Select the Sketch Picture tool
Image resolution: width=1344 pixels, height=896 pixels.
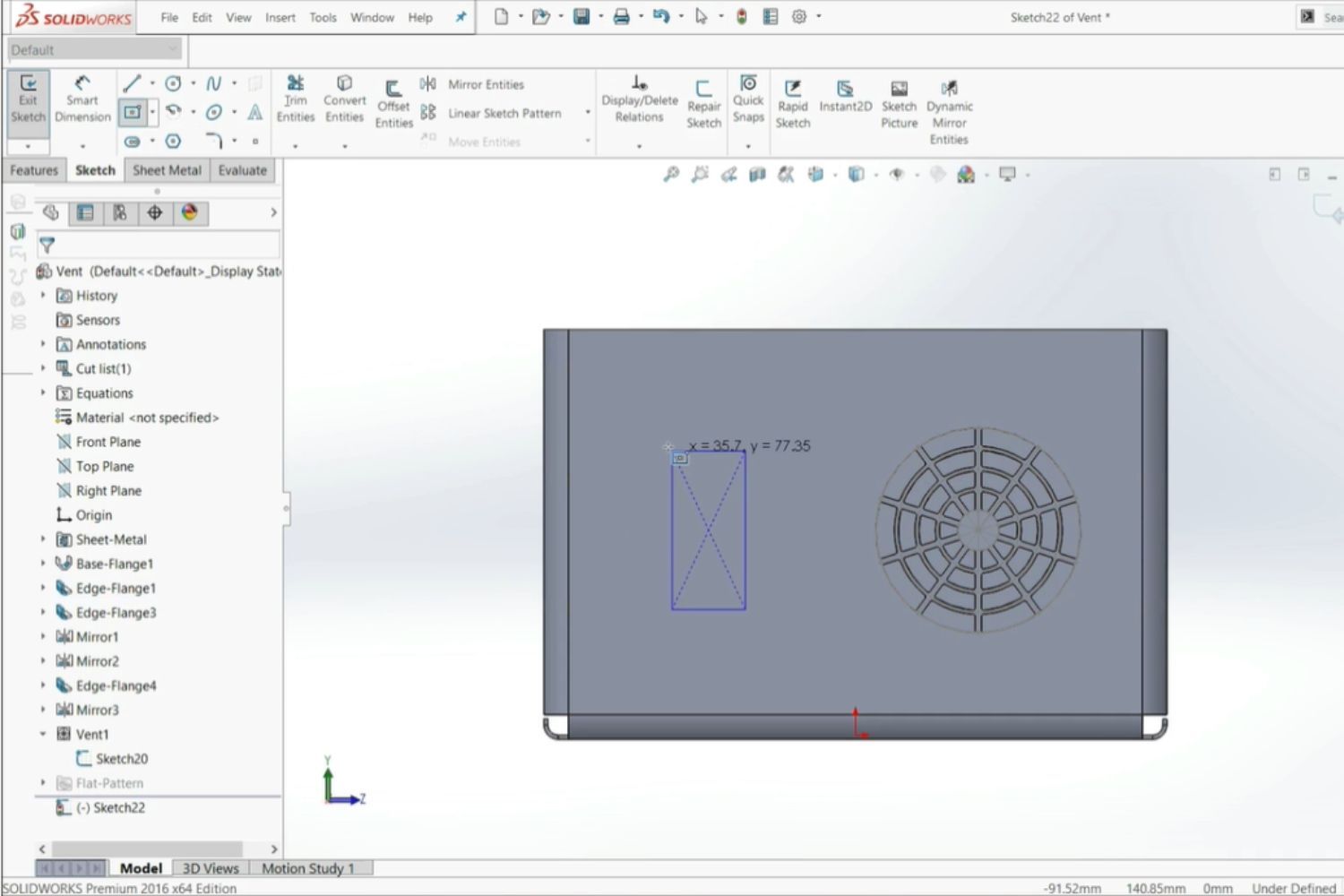pos(899,100)
